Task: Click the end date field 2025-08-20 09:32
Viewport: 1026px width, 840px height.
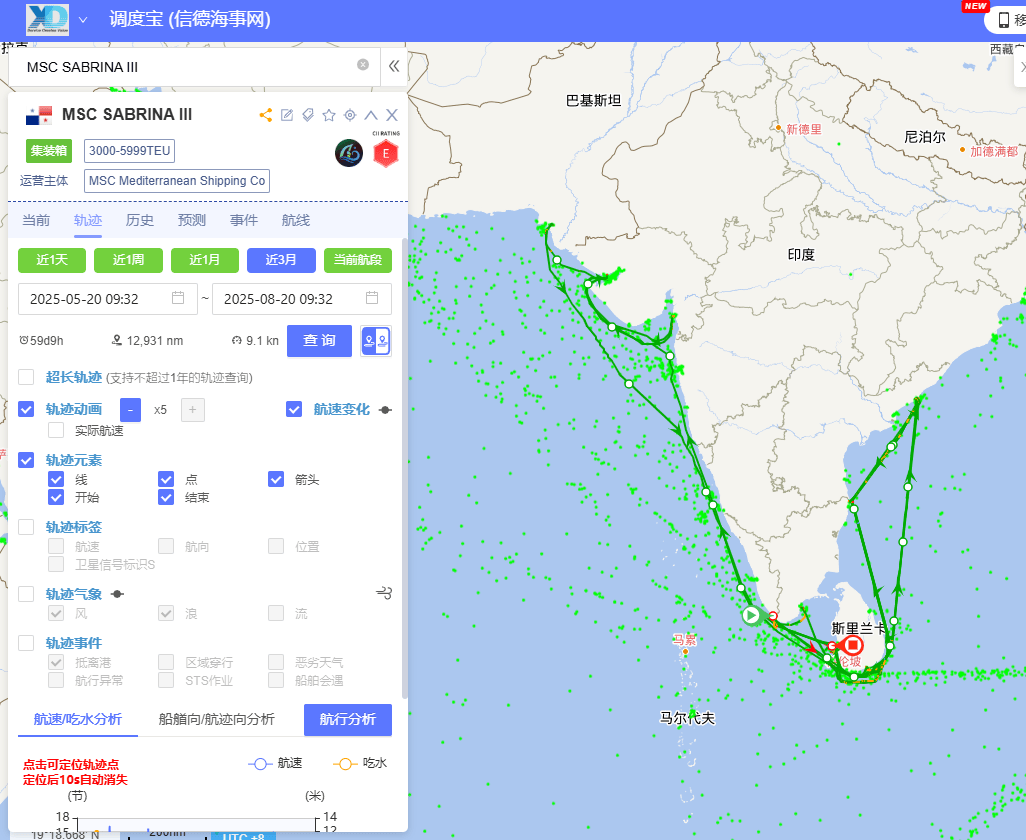Action: (302, 299)
